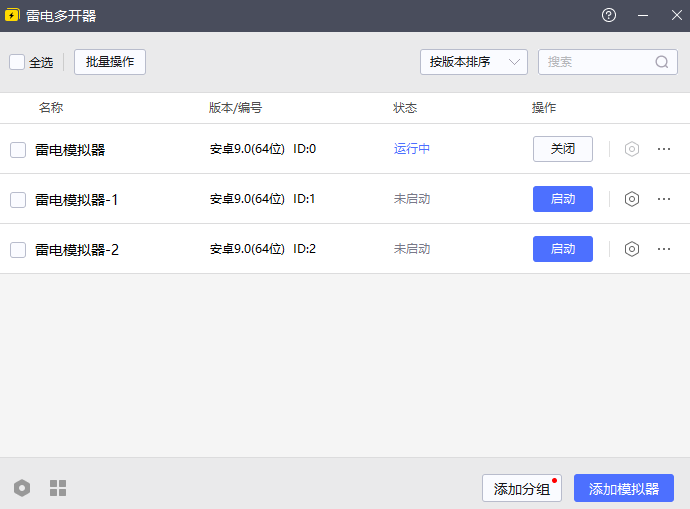Expand the 按版本排序 sort dropdown
690x509 pixels.
tap(473, 62)
